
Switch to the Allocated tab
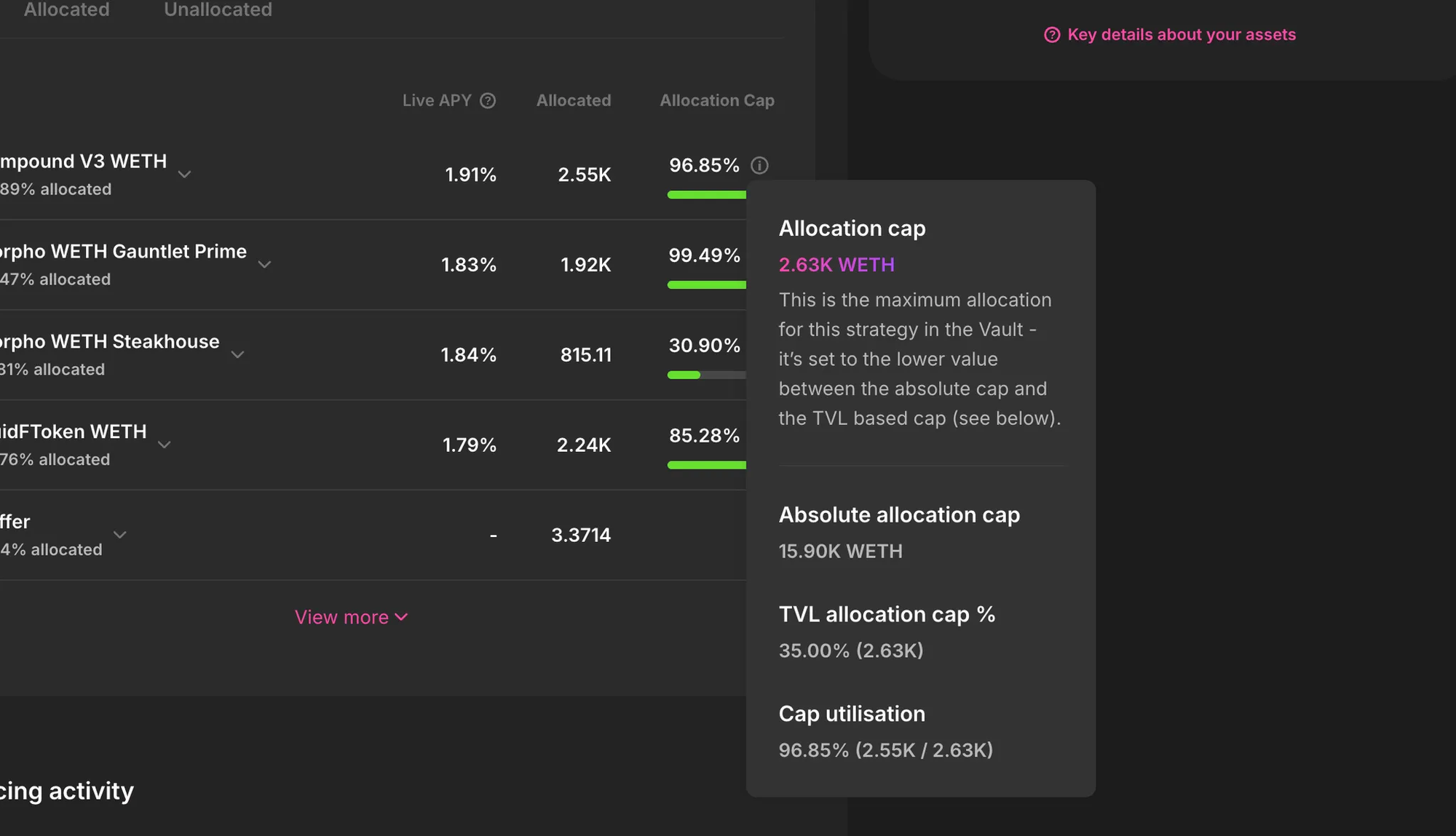coord(66,10)
